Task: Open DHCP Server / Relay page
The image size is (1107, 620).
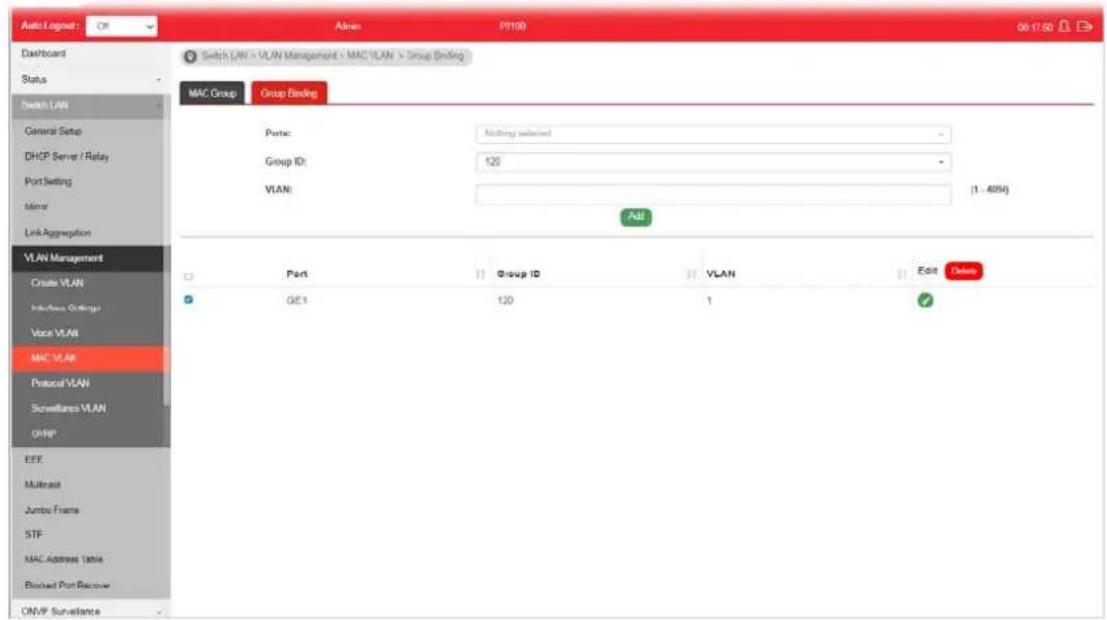Action: click(x=67, y=157)
